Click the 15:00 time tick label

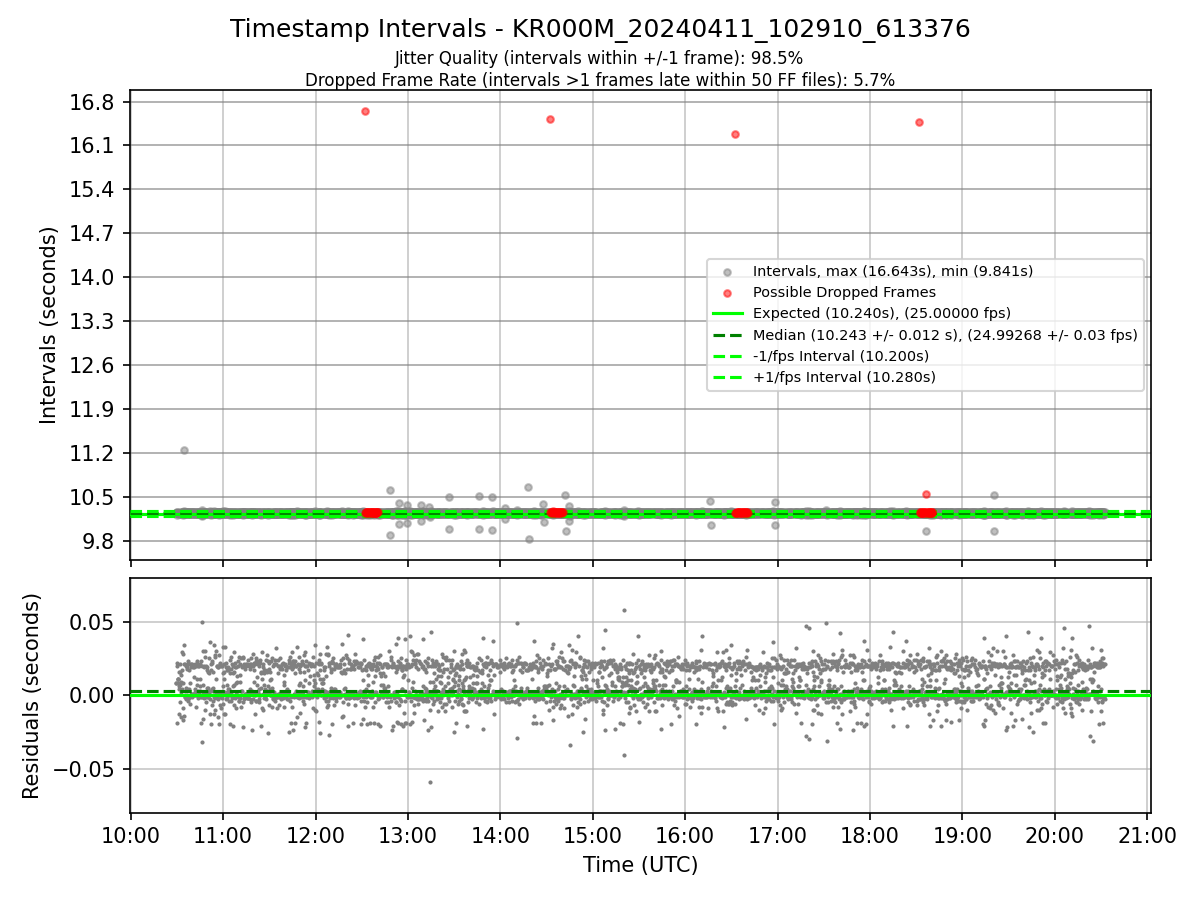pyautogui.click(x=592, y=834)
